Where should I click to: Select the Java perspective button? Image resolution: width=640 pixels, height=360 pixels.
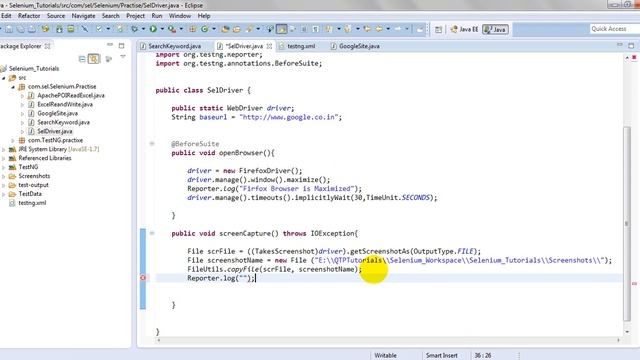[496, 29]
